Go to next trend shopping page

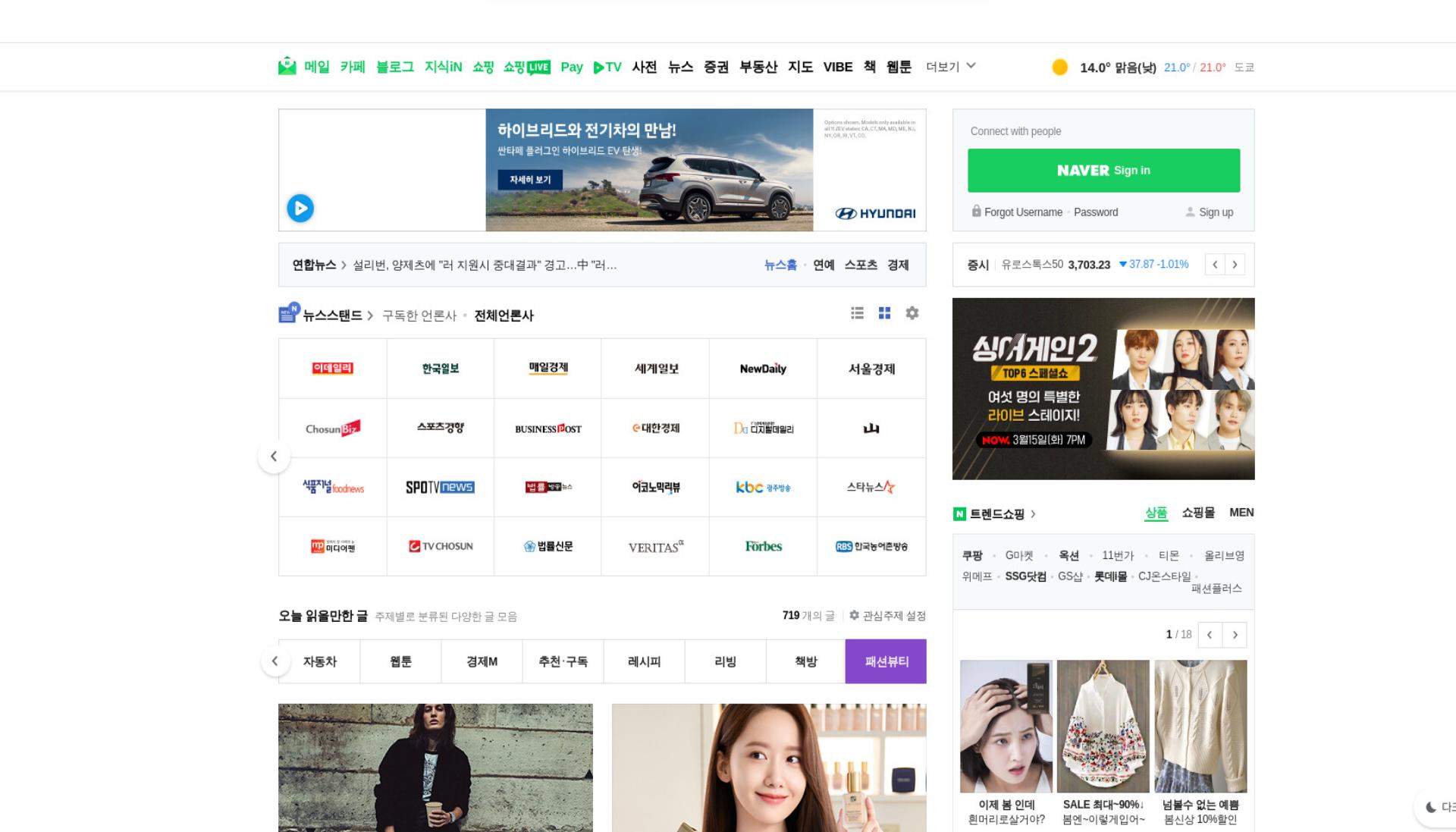point(1235,635)
